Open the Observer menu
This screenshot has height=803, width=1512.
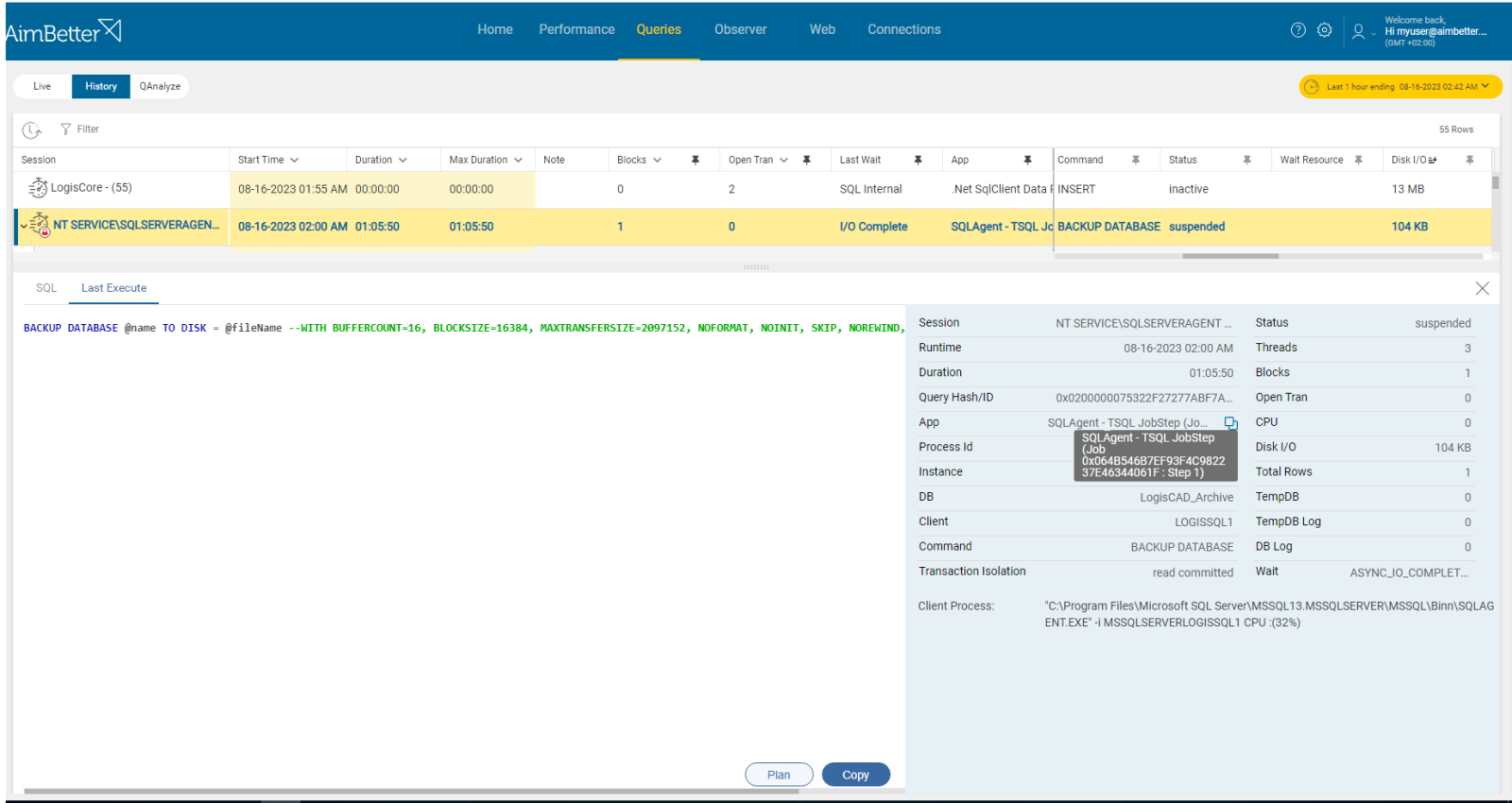click(x=741, y=29)
